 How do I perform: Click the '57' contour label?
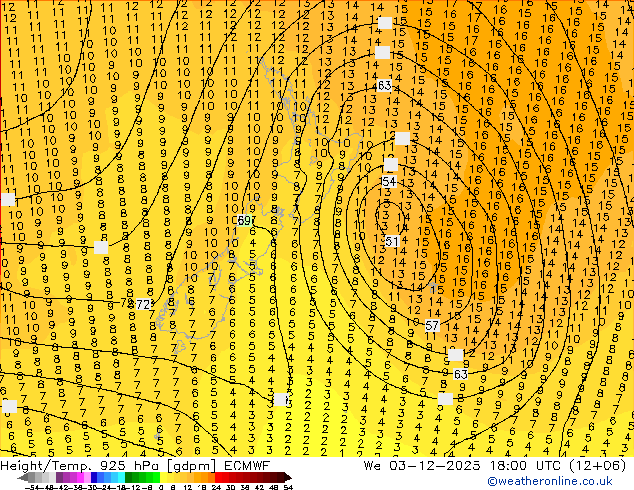click(x=432, y=325)
